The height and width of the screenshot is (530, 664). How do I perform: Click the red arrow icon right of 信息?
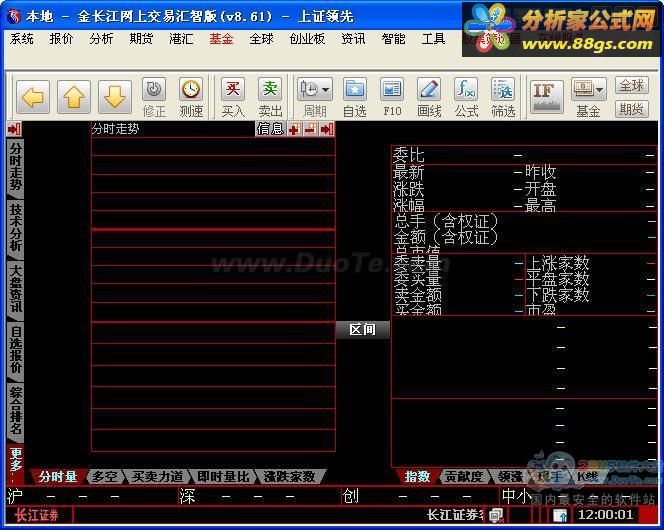327,129
